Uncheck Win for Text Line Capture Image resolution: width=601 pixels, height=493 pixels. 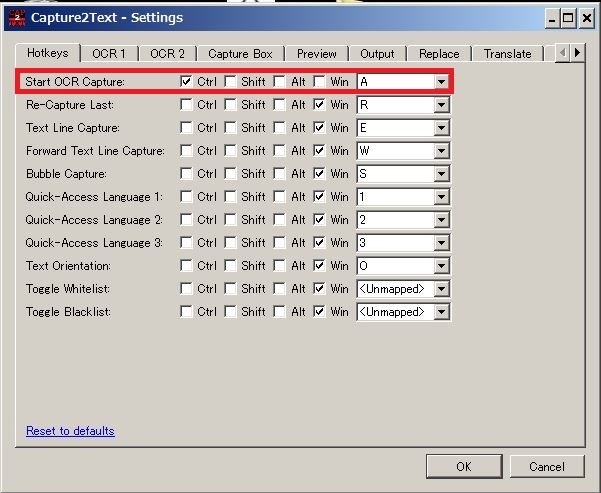[319, 127]
